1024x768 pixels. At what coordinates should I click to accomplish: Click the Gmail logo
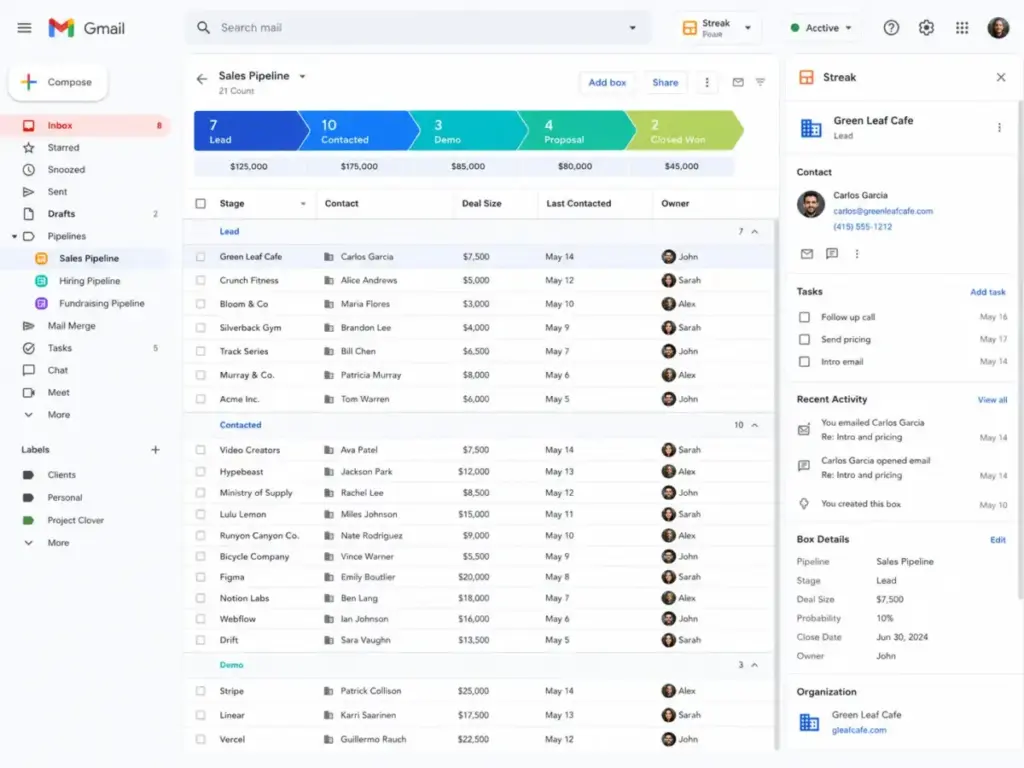pos(86,28)
